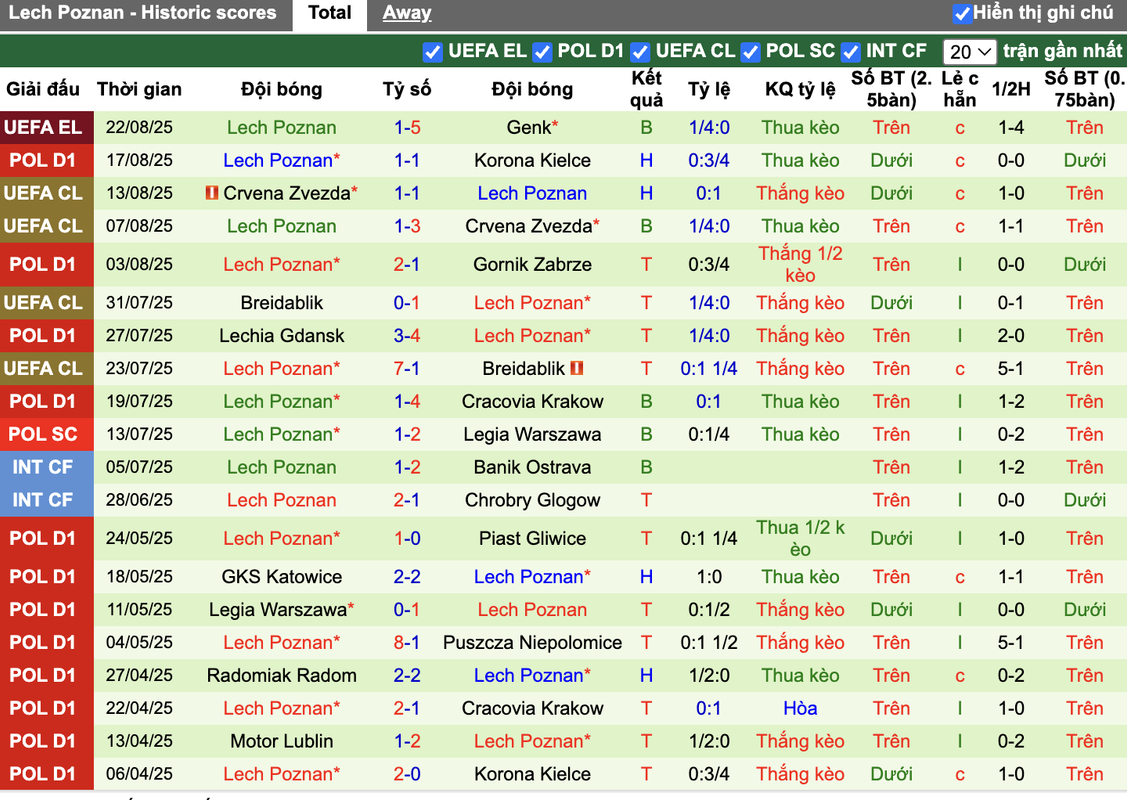1127x800 pixels.
Task: Select the KQ tỷ lệ column header
Action: [800, 89]
